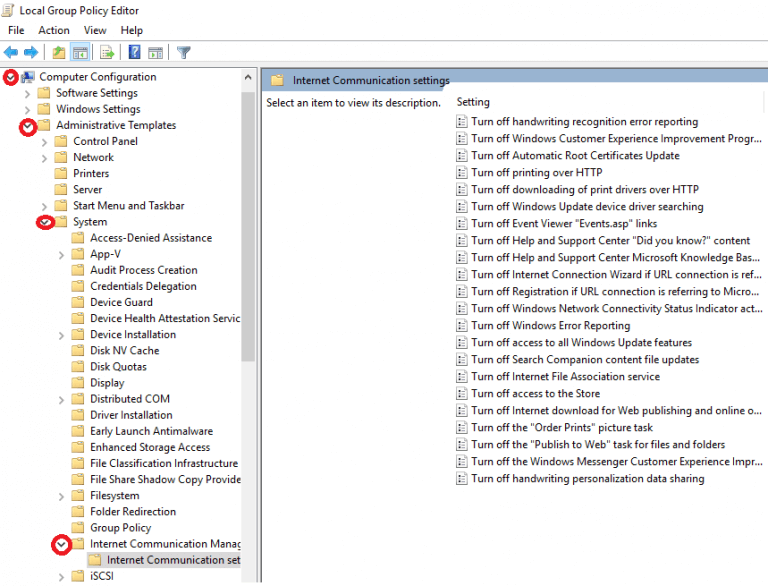This screenshot has width=768, height=586.
Task: Click the Up one level folder icon
Action: point(59,52)
